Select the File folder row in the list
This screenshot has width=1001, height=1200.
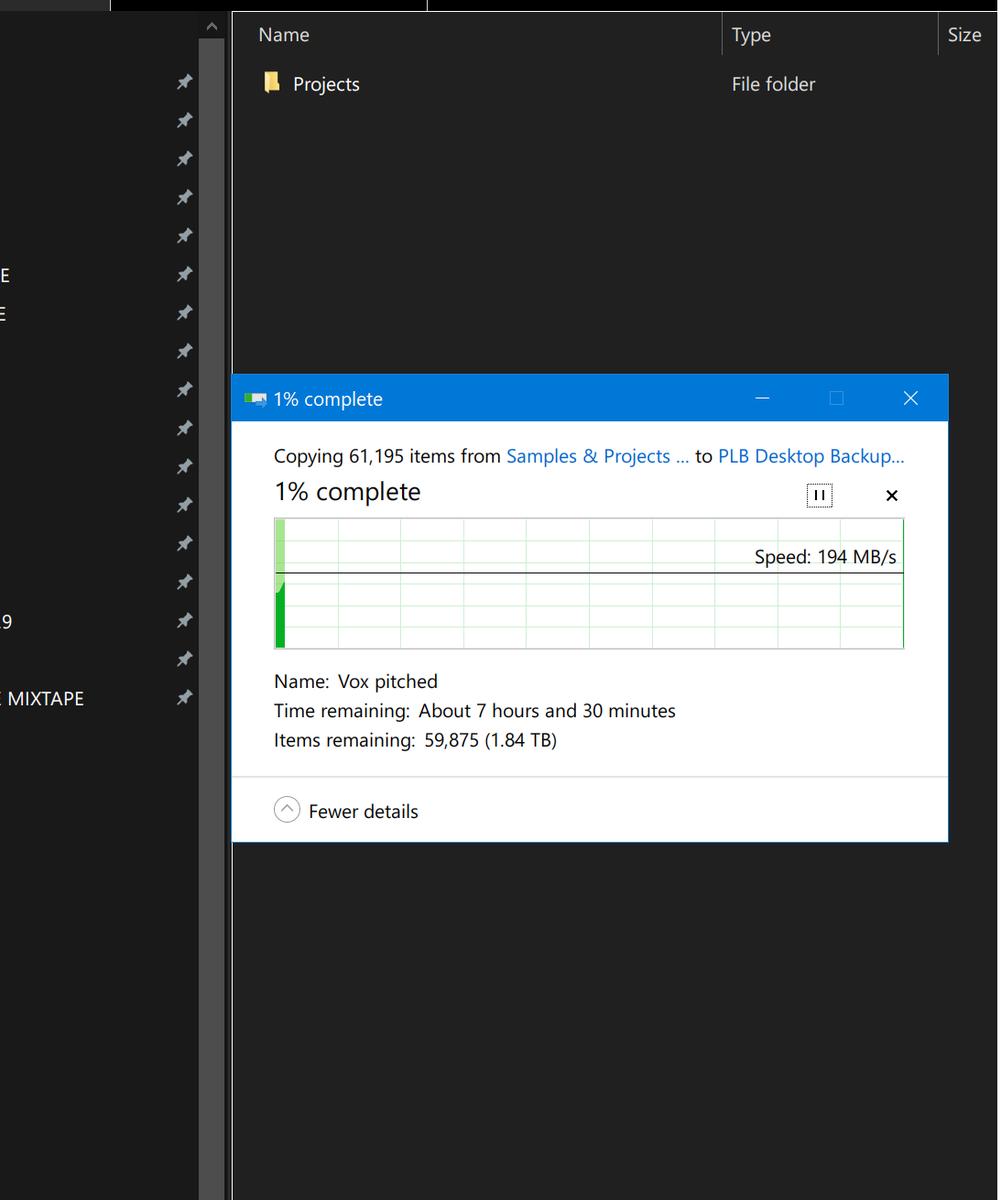click(773, 84)
